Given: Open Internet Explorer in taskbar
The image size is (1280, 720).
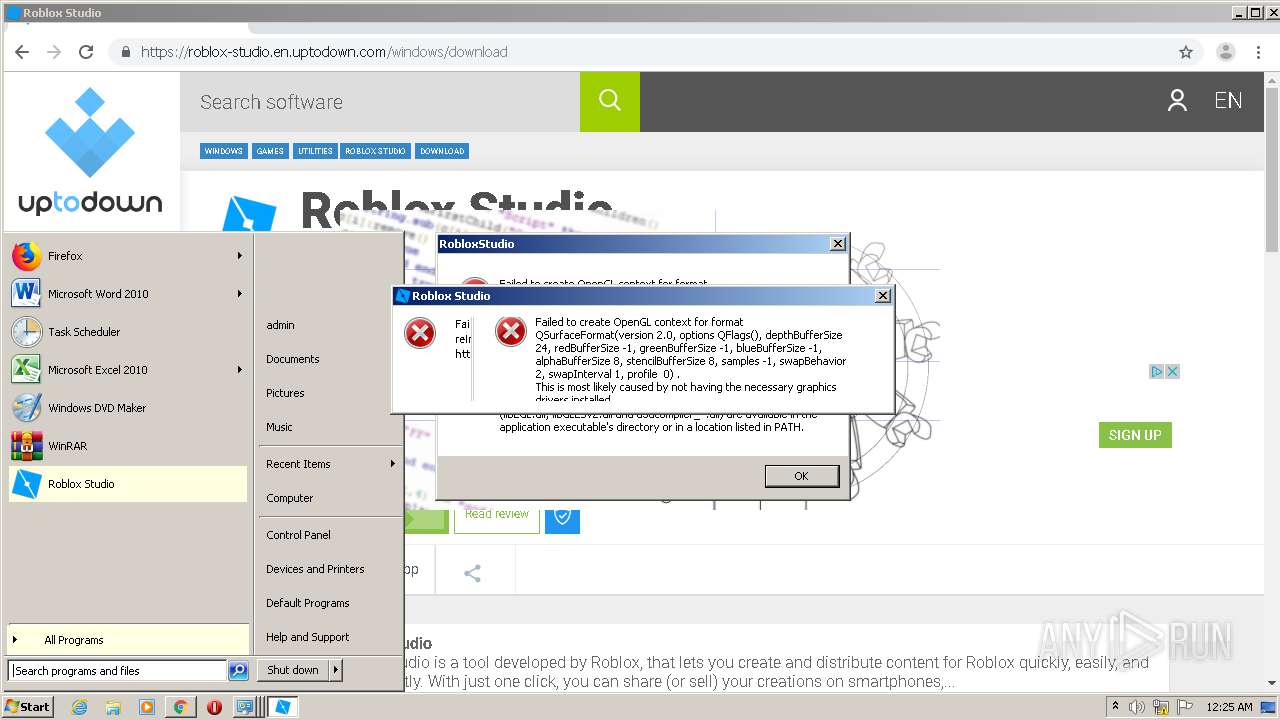Looking at the screenshot, I should tap(80, 707).
